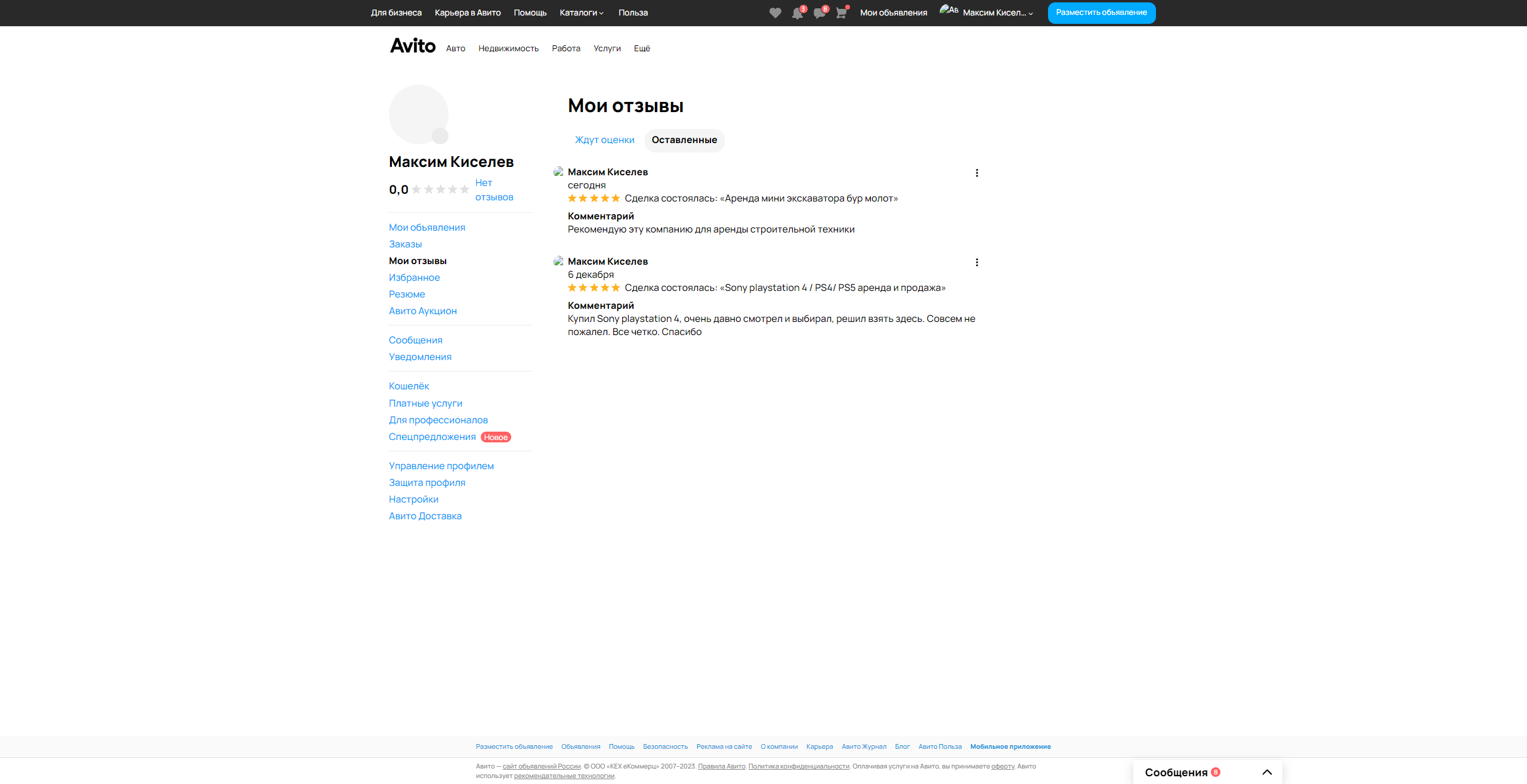Open options menu for Sony PlayStation review
1527x784 pixels.
976,262
